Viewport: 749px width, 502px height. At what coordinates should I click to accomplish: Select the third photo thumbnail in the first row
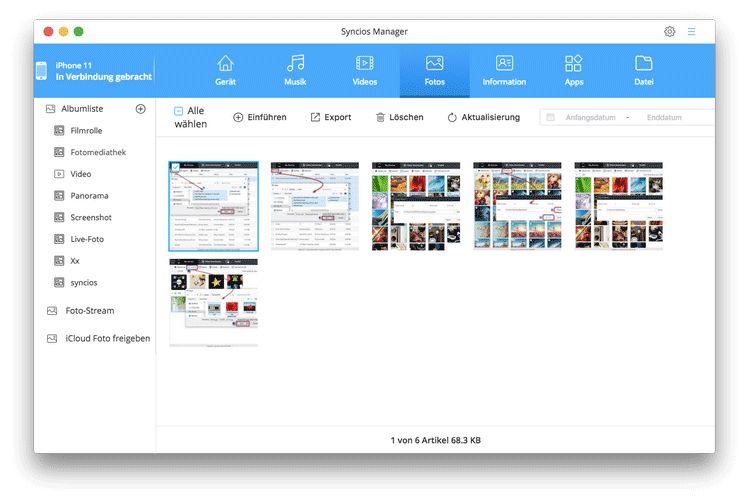click(x=416, y=206)
